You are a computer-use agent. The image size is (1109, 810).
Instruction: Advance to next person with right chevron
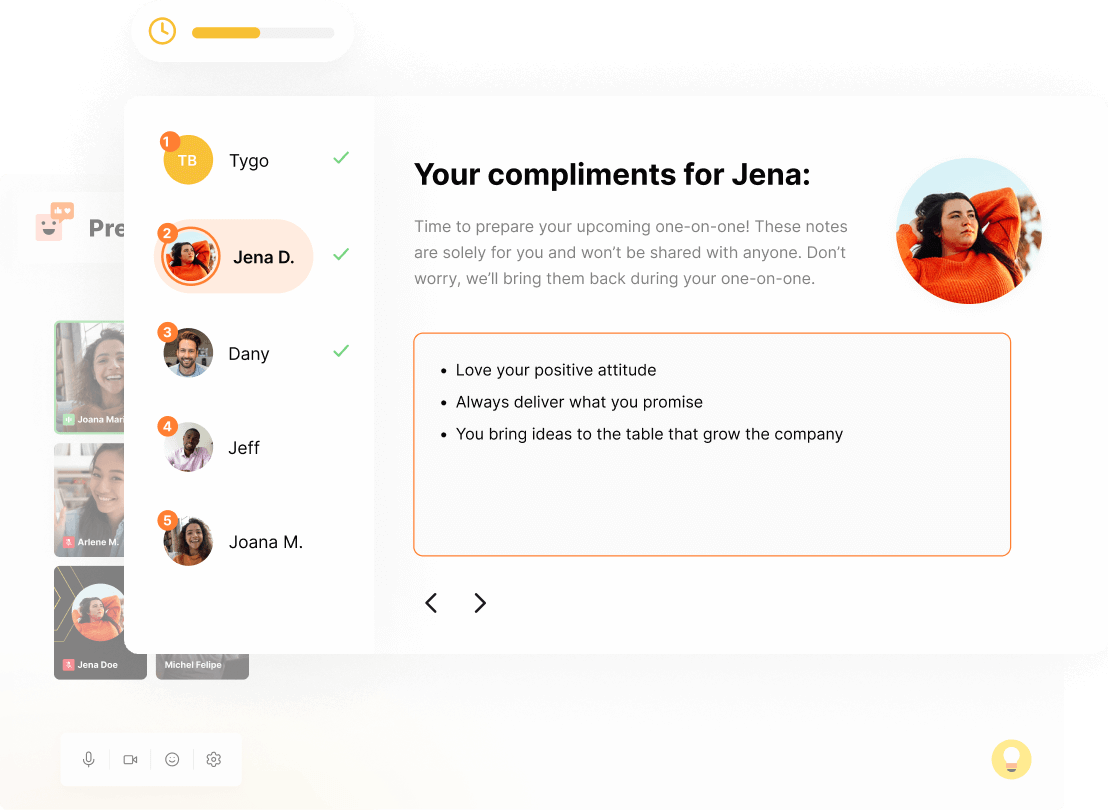click(x=480, y=603)
